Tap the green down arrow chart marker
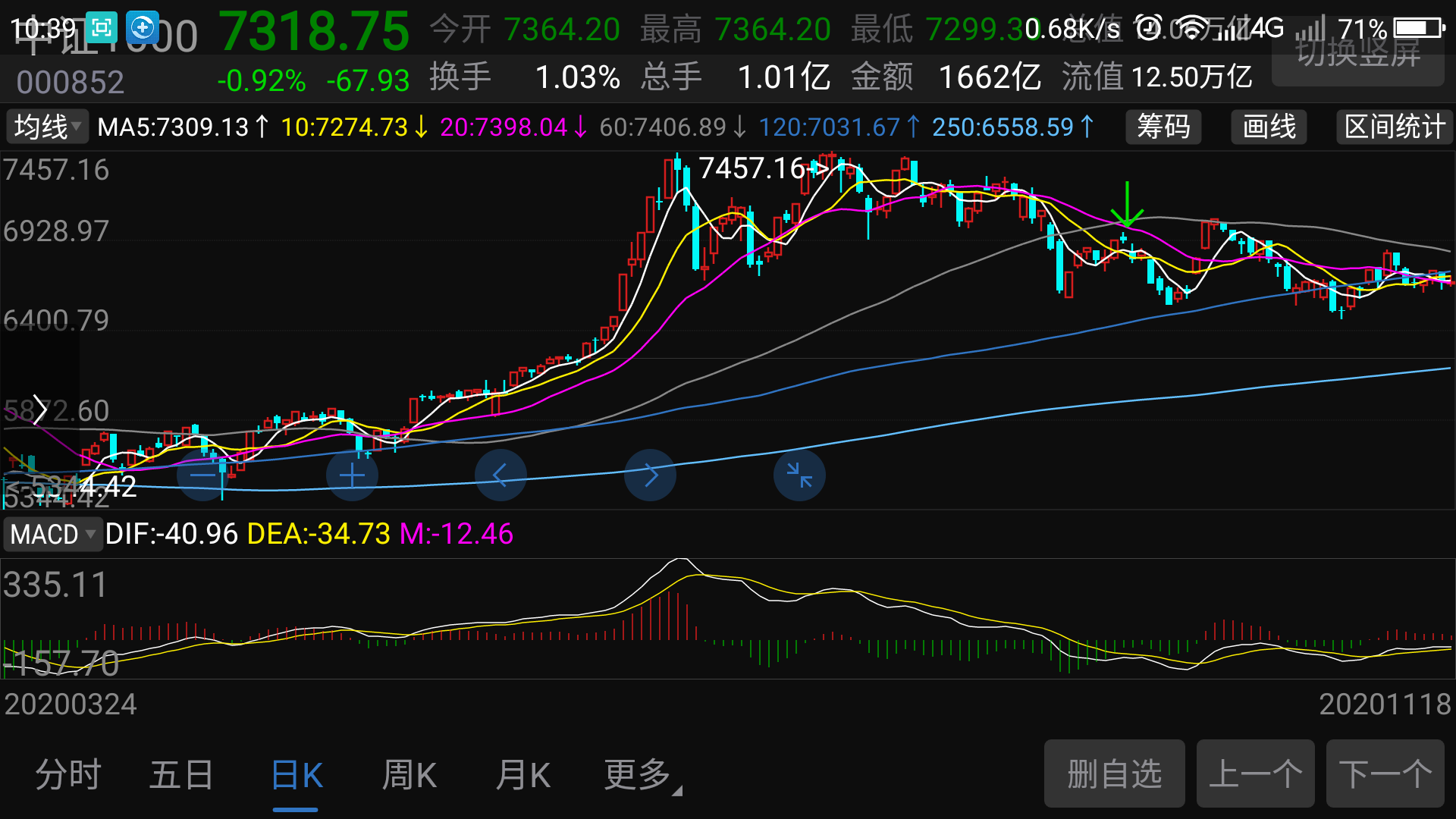 [1128, 205]
